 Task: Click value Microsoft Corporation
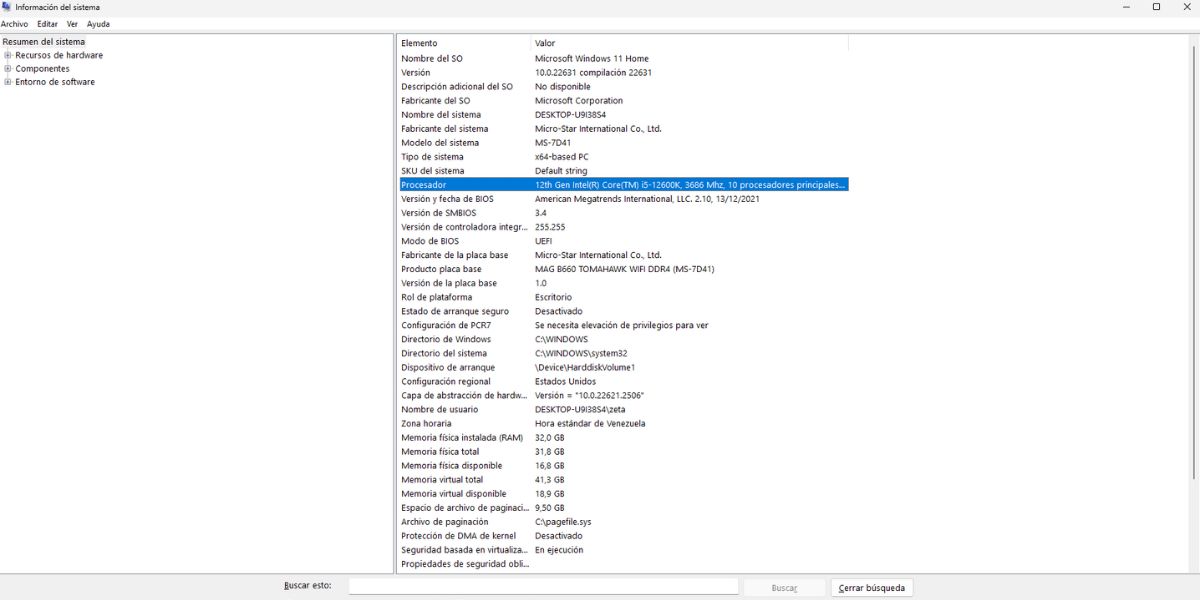click(579, 100)
